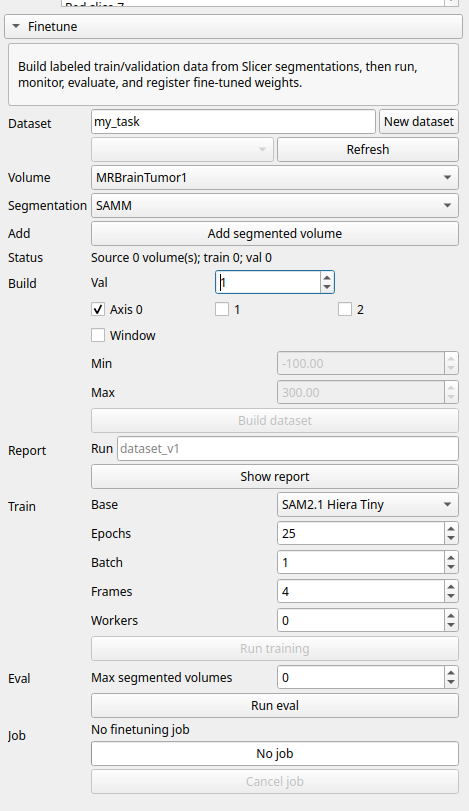Click the Run eval button

coord(275,705)
